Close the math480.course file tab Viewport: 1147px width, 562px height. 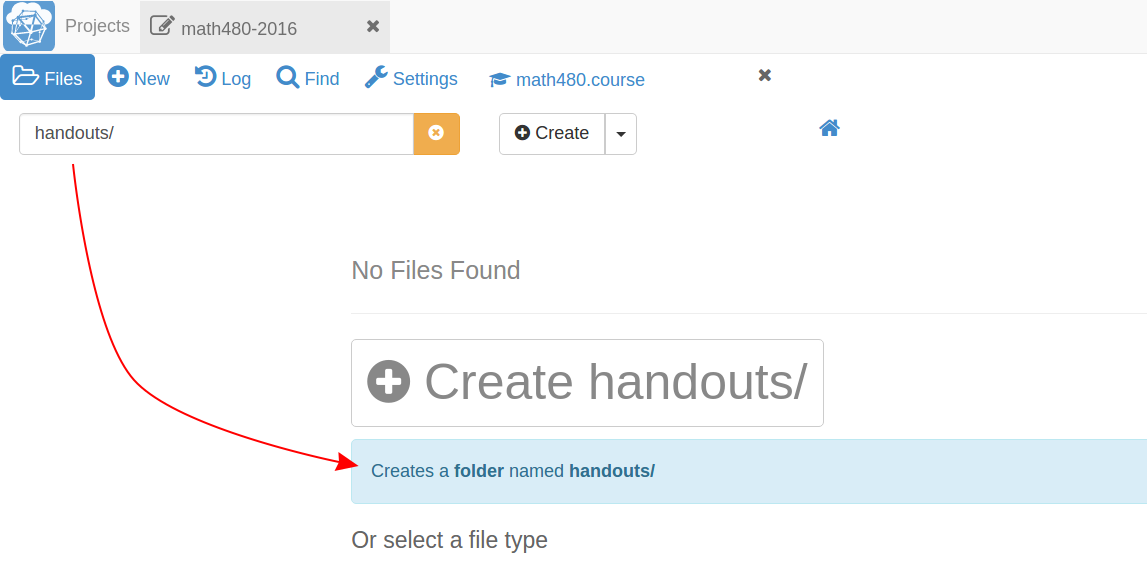(x=765, y=75)
